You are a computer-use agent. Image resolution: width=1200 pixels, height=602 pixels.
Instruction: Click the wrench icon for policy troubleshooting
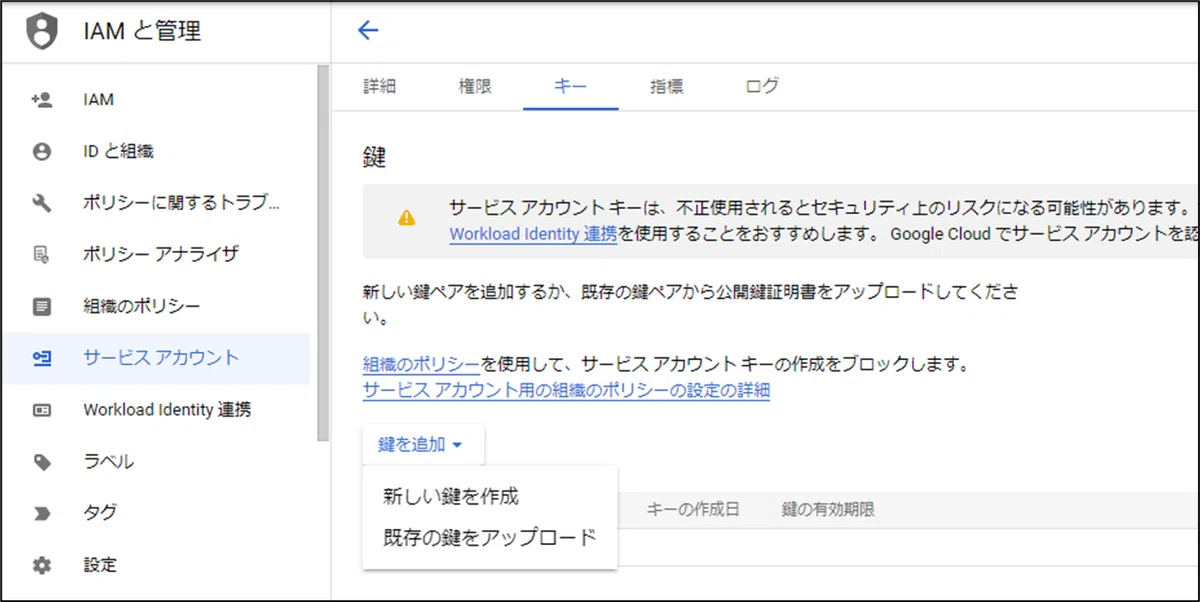point(41,203)
